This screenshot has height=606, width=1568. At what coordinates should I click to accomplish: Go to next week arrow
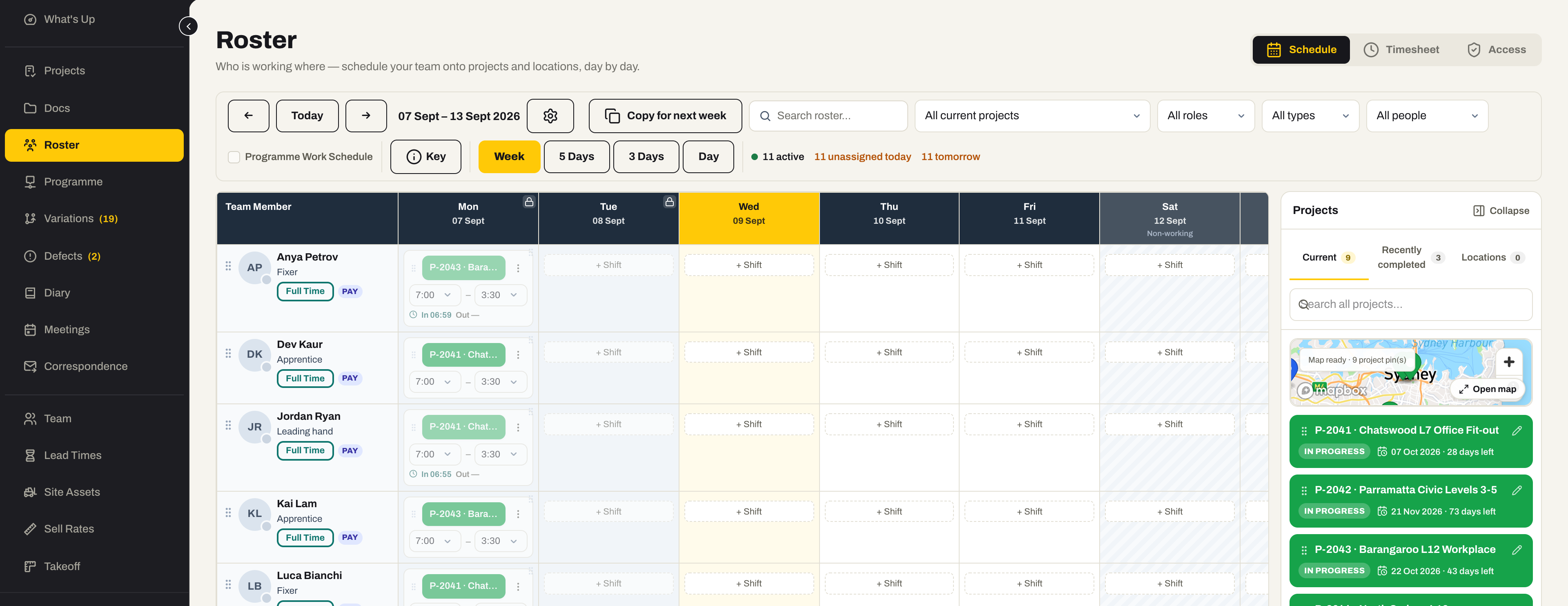pyautogui.click(x=366, y=116)
